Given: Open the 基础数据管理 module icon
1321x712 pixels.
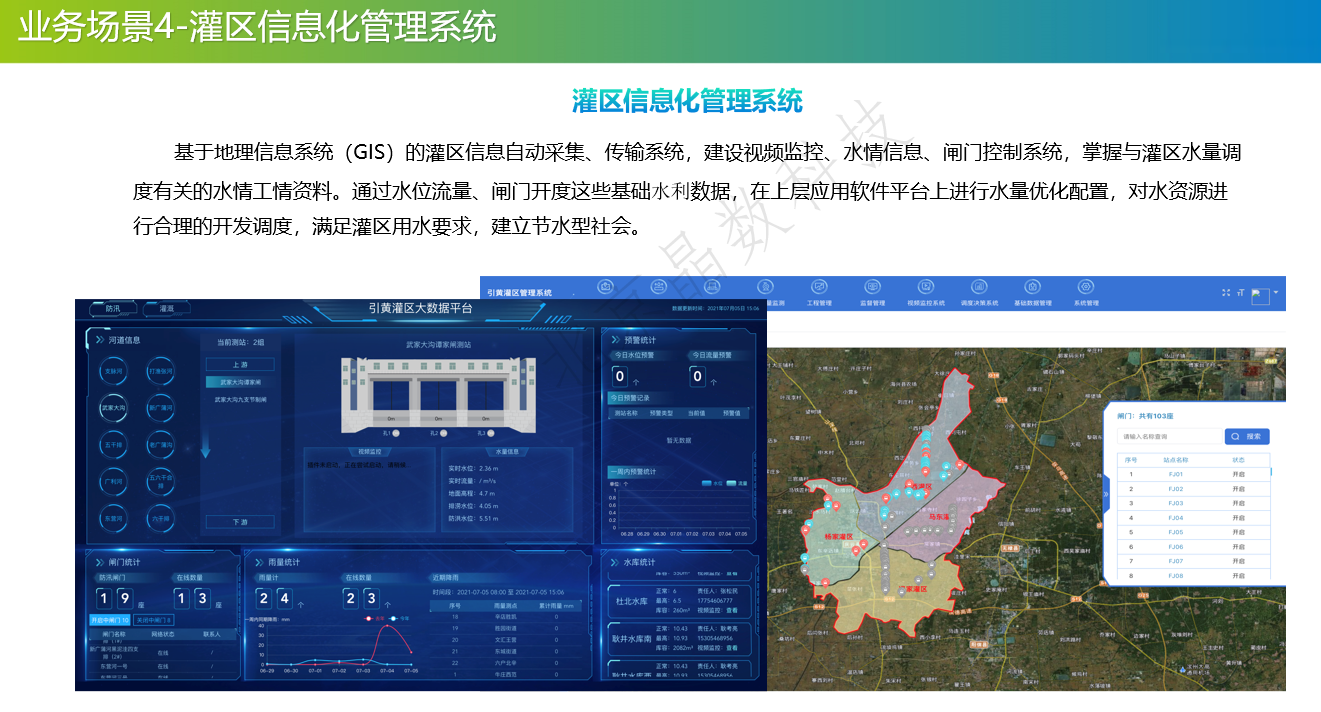Looking at the screenshot, I should [1032, 287].
